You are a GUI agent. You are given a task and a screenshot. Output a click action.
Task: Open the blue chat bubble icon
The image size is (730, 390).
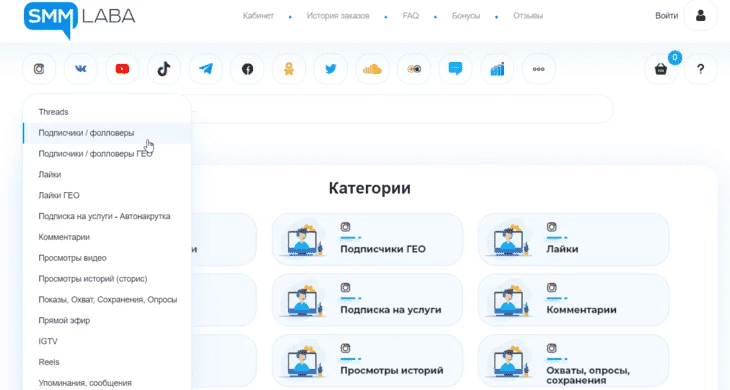click(x=455, y=69)
